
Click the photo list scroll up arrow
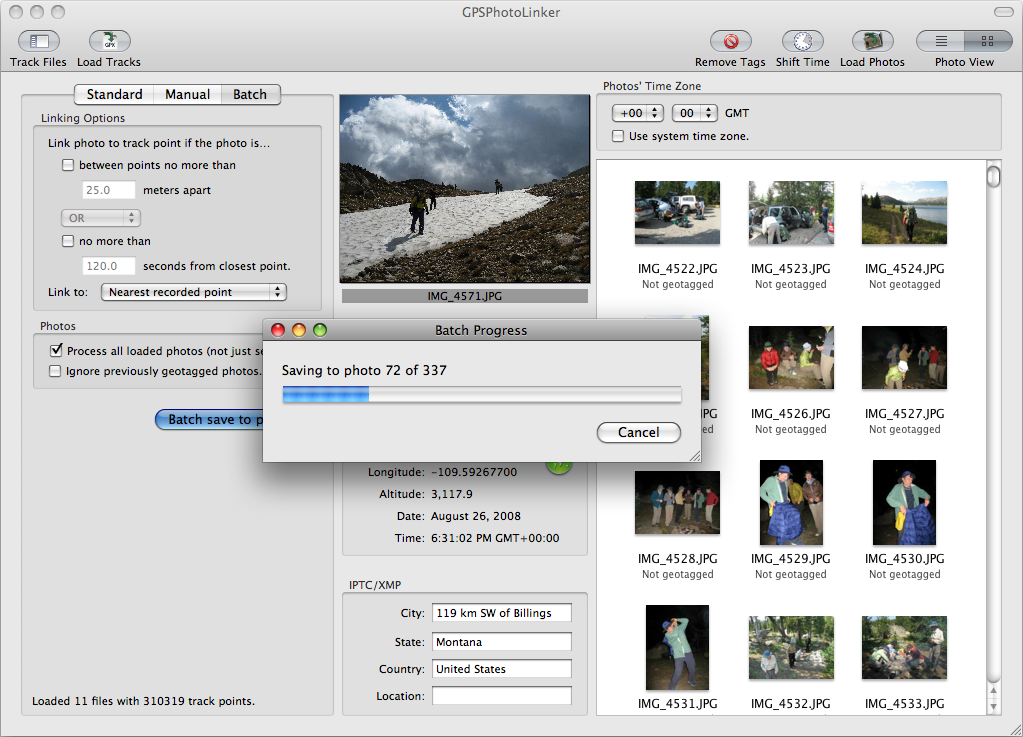coord(994,690)
